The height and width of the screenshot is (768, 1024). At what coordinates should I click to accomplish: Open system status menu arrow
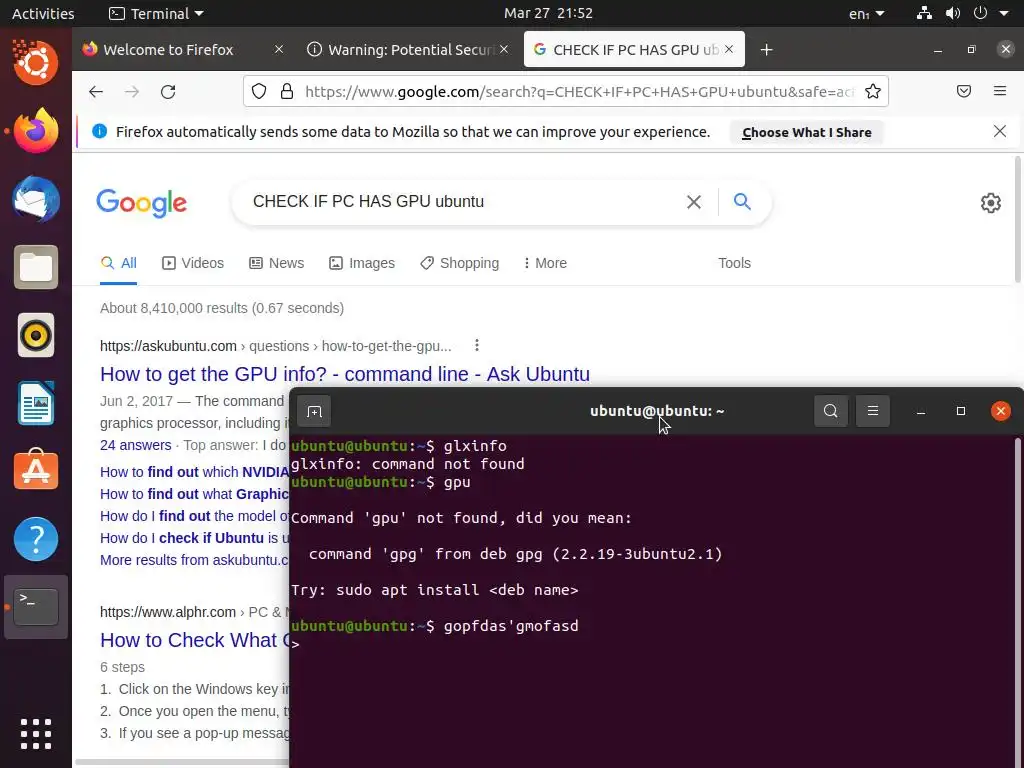[1004, 13]
